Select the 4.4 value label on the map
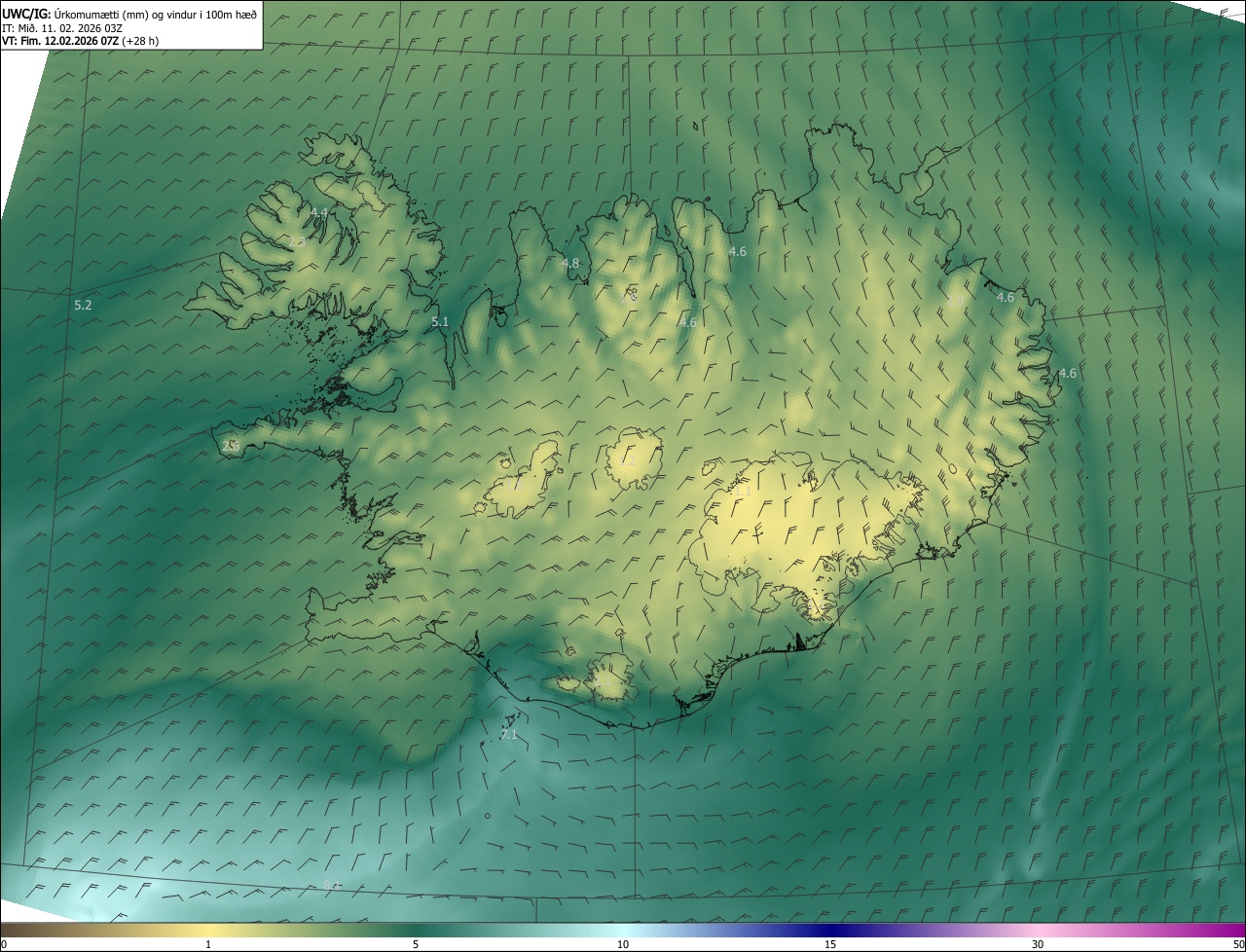 [319, 211]
